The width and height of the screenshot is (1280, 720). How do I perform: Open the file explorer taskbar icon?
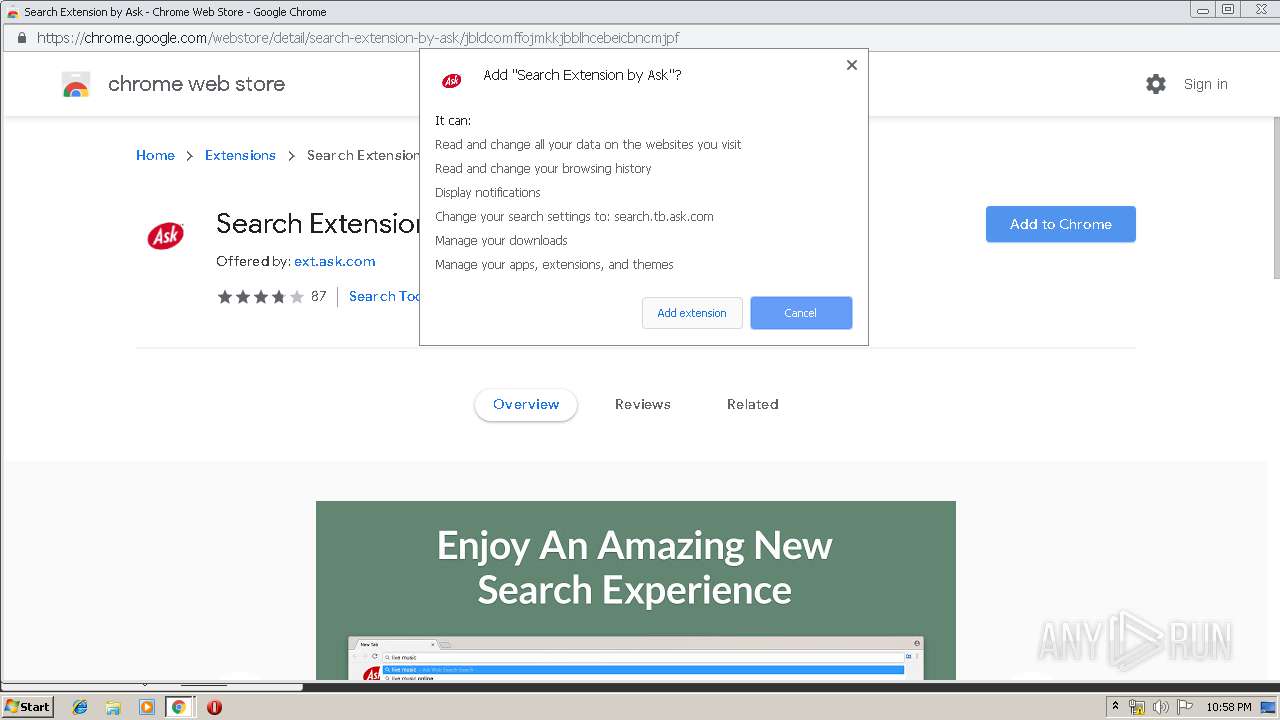pyautogui.click(x=113, y=707)
